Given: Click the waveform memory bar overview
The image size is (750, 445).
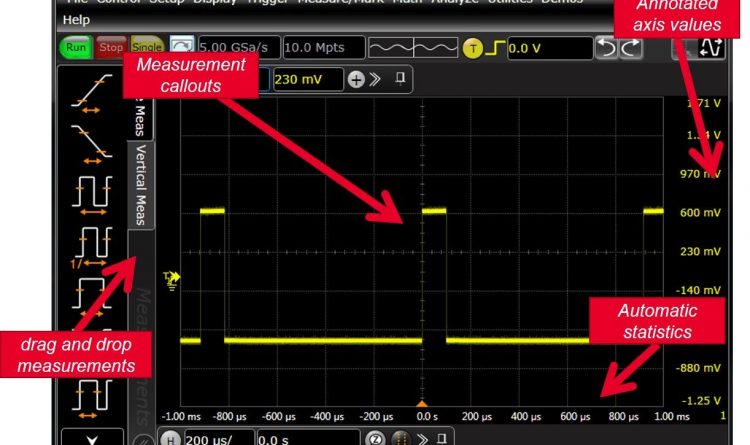Looking at the screenshot, I should [x=413, y=48].
